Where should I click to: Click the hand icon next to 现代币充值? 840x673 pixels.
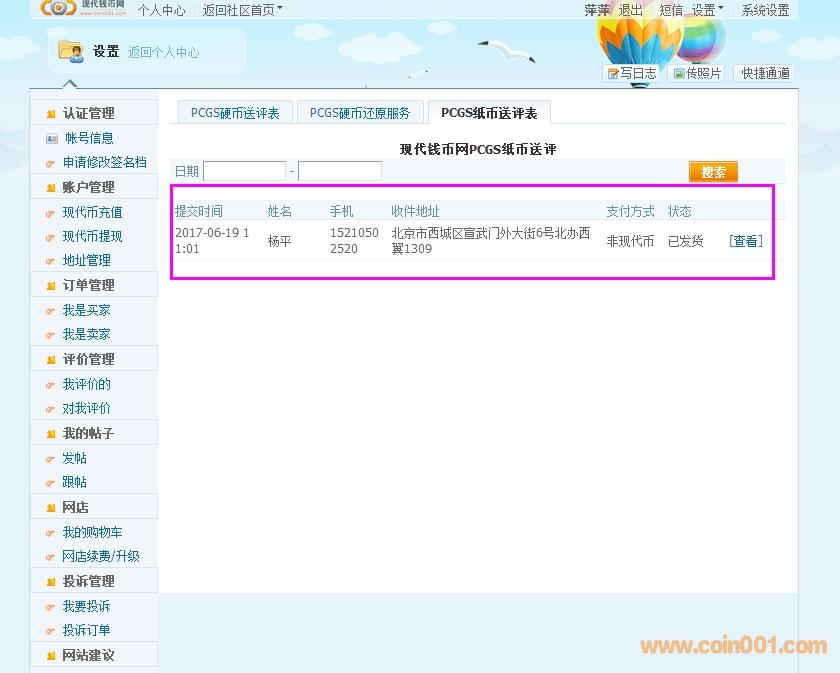click(x=52, y=212)
